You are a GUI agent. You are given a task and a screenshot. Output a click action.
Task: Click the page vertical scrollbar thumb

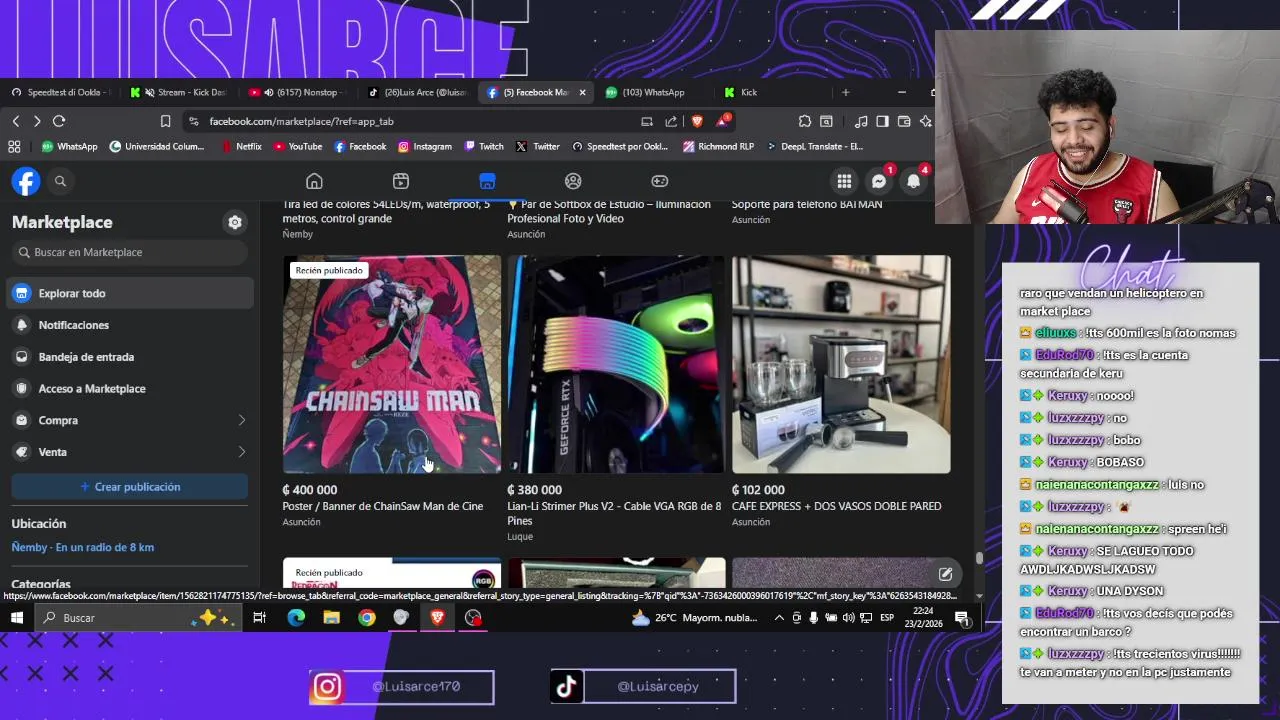point(979,558)
